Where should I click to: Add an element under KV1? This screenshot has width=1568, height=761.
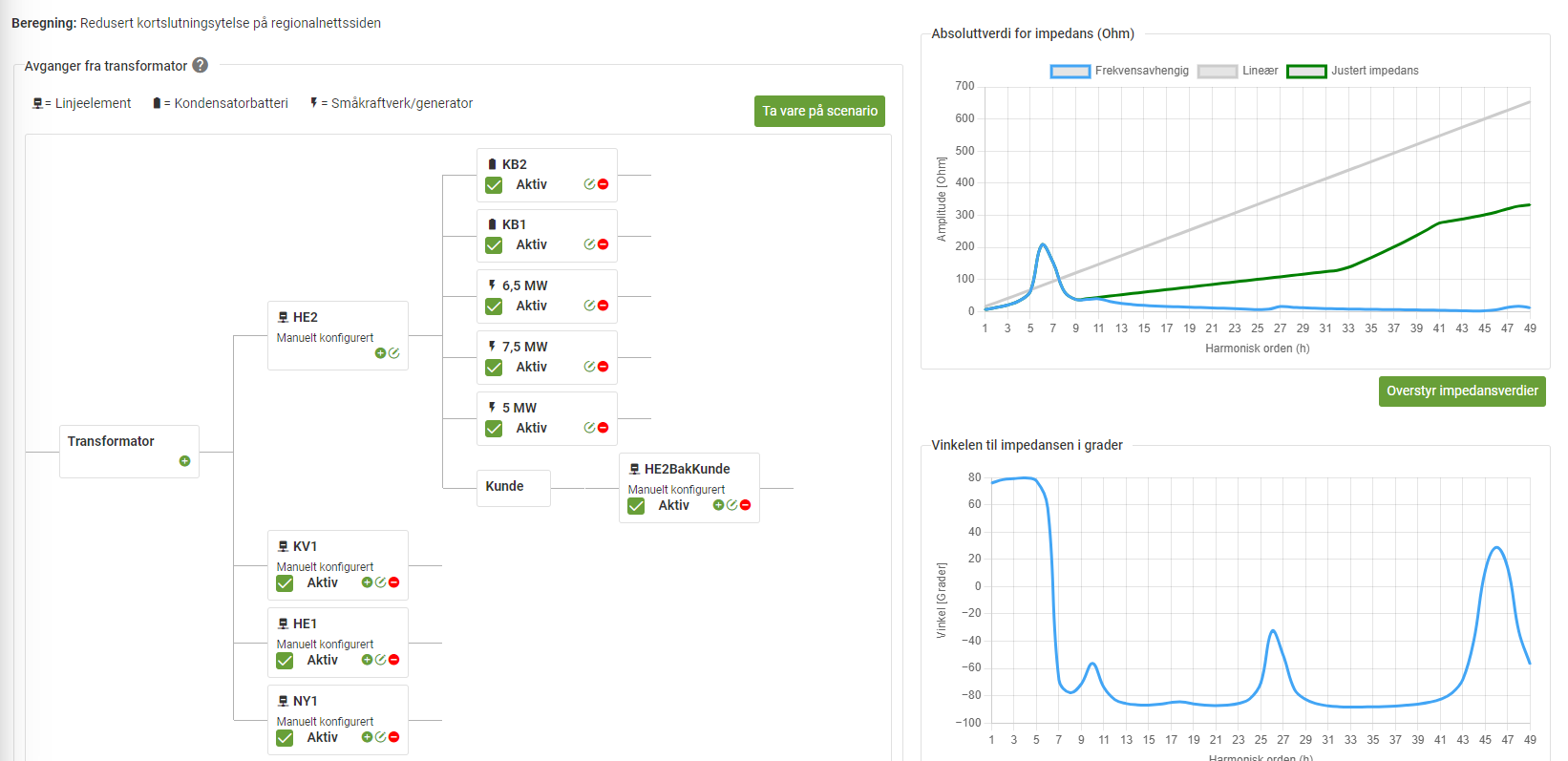point(367,582)
